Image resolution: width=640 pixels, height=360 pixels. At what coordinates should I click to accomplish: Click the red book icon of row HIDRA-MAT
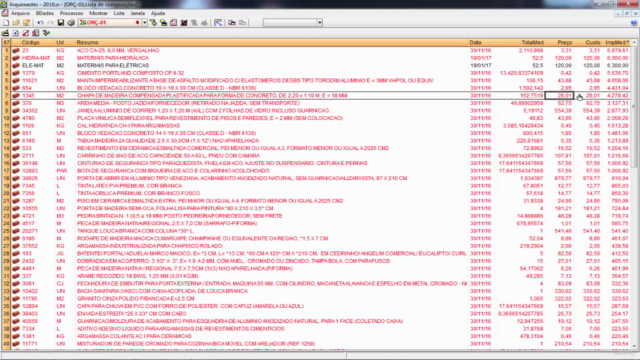16,58
